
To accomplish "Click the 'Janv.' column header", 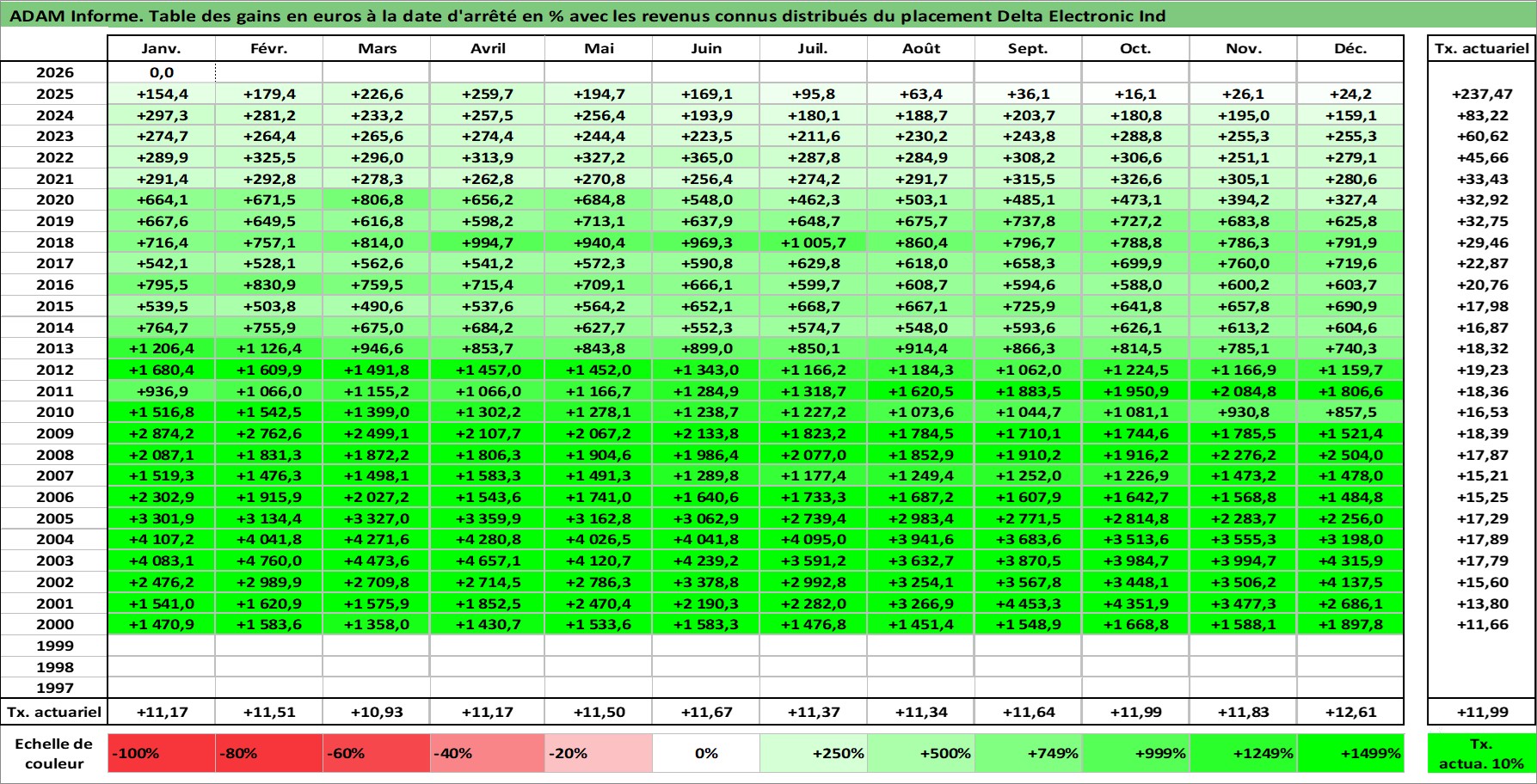I will 162,48.
